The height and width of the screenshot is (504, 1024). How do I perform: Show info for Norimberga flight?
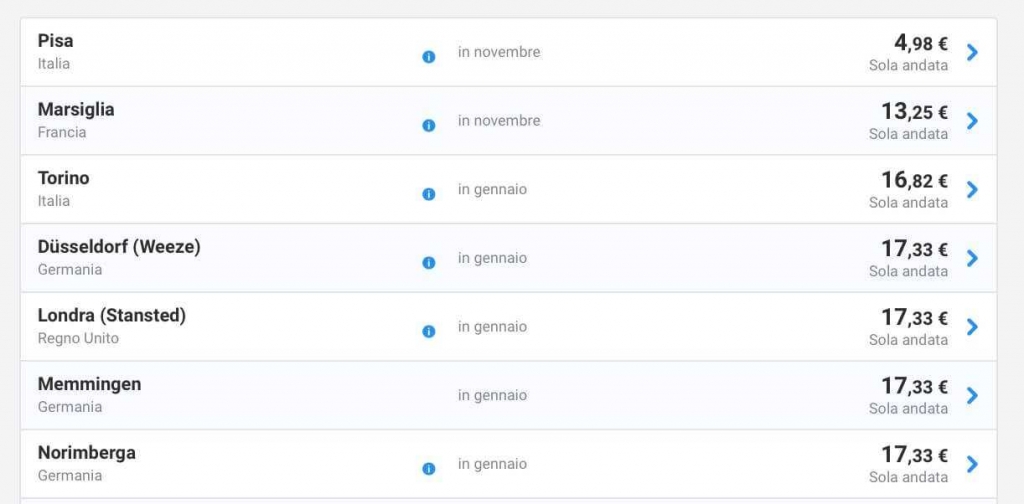pos(429,469)
